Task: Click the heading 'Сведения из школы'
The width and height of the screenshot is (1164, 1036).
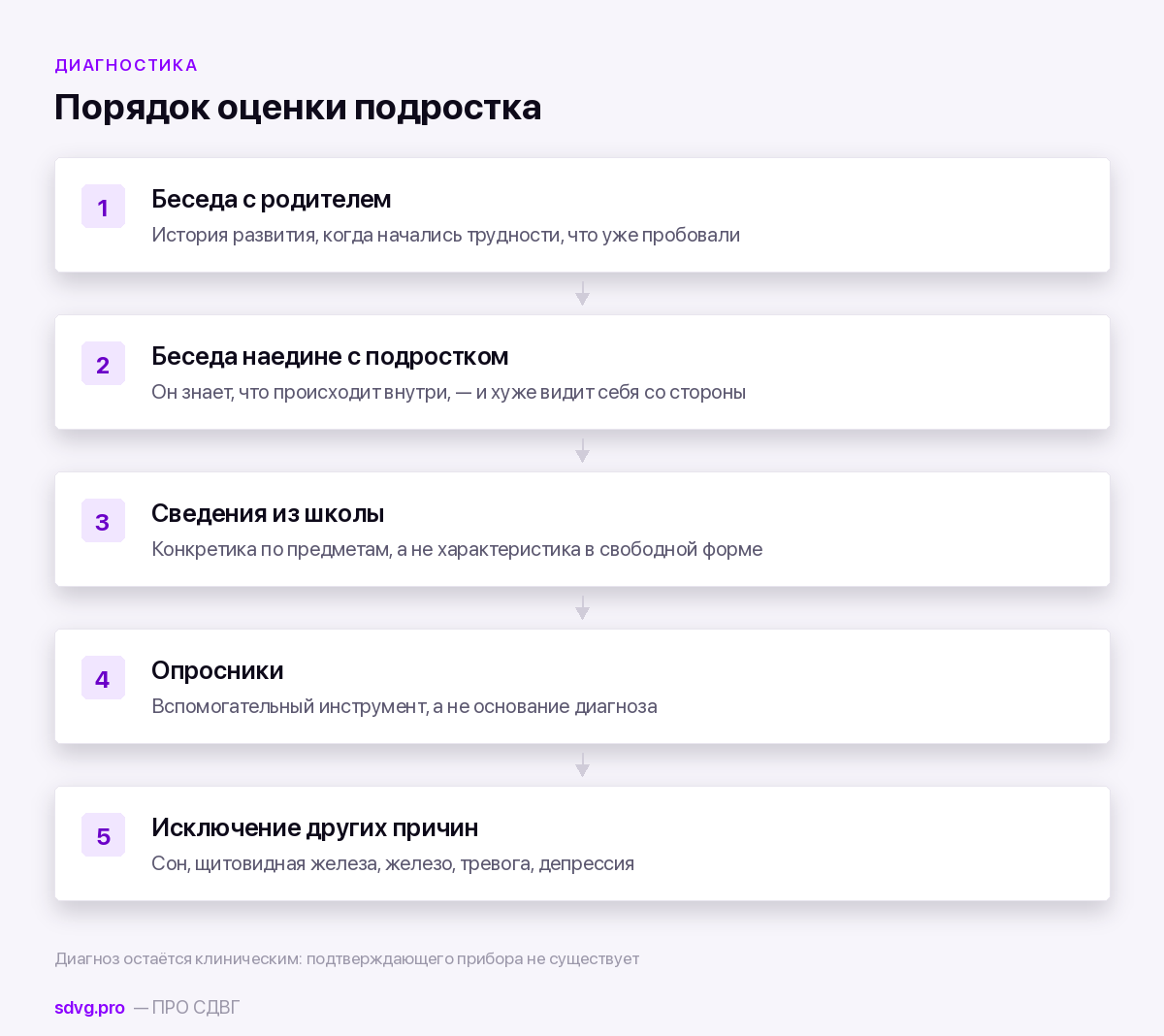Action: point(268,513)
